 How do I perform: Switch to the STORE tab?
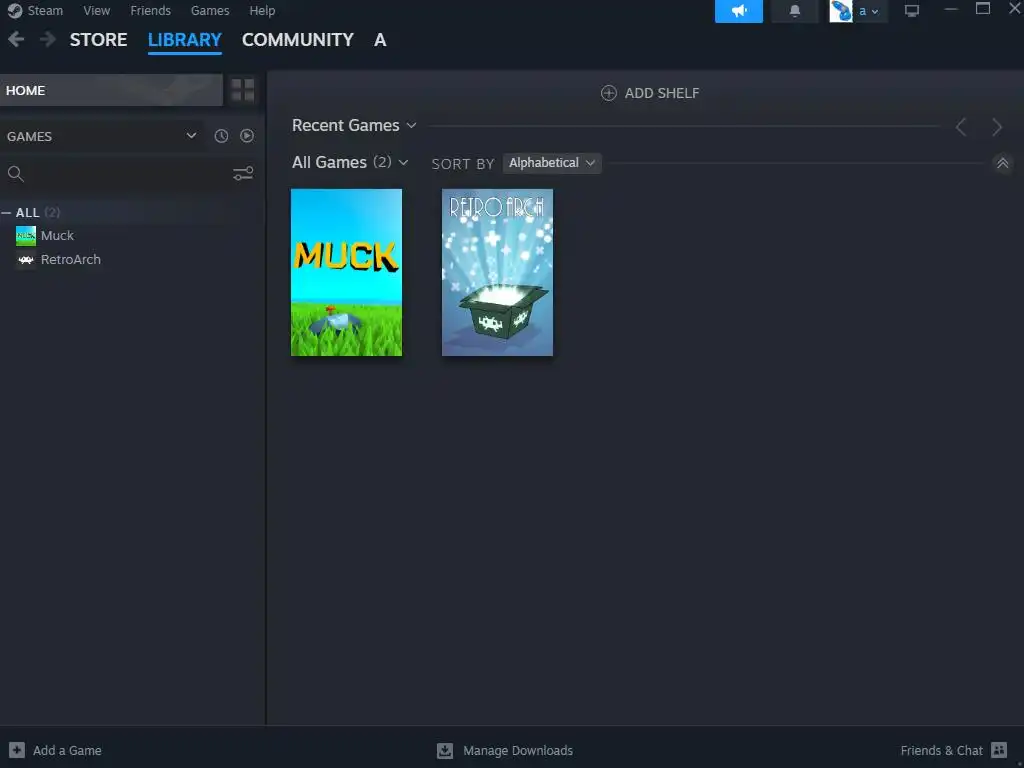pos(99,40)
